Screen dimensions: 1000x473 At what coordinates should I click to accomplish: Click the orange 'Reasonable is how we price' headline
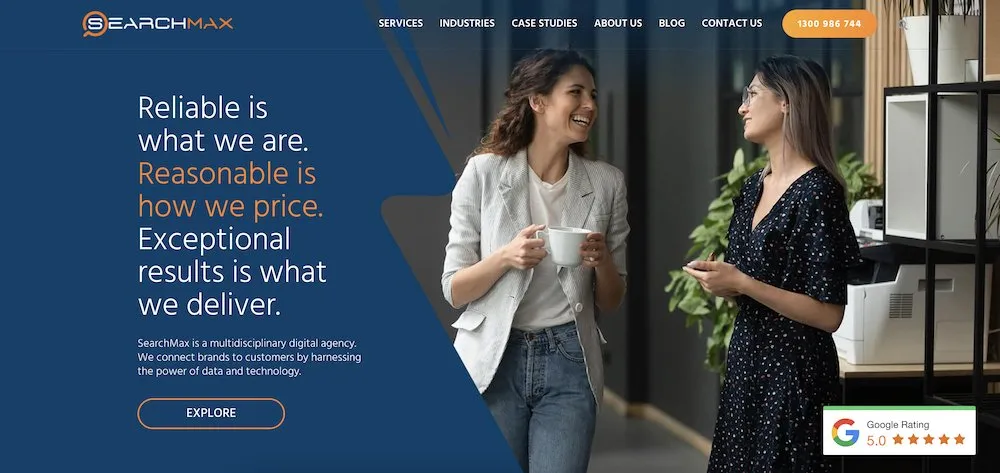230,190
